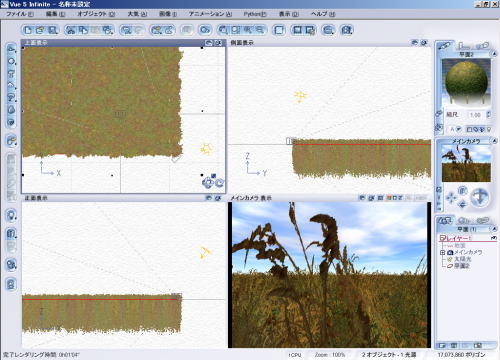
Task: Click the New file icon in the toolbar
Action: coord(28,30)
